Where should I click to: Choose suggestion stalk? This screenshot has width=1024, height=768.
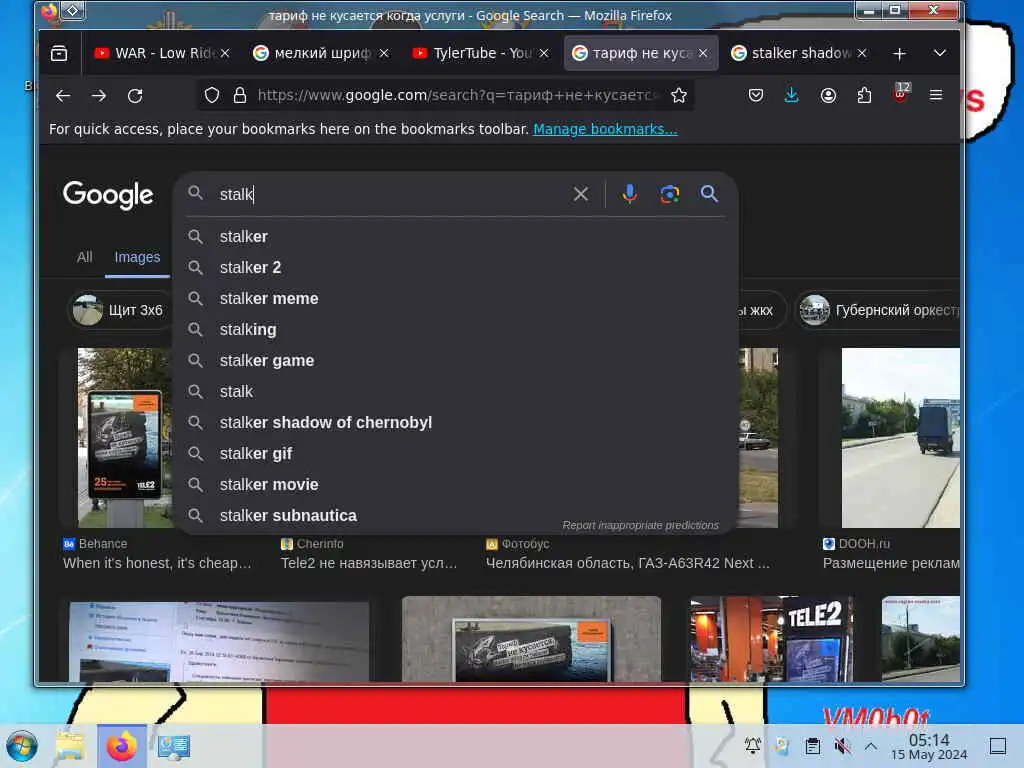[455, 391]
